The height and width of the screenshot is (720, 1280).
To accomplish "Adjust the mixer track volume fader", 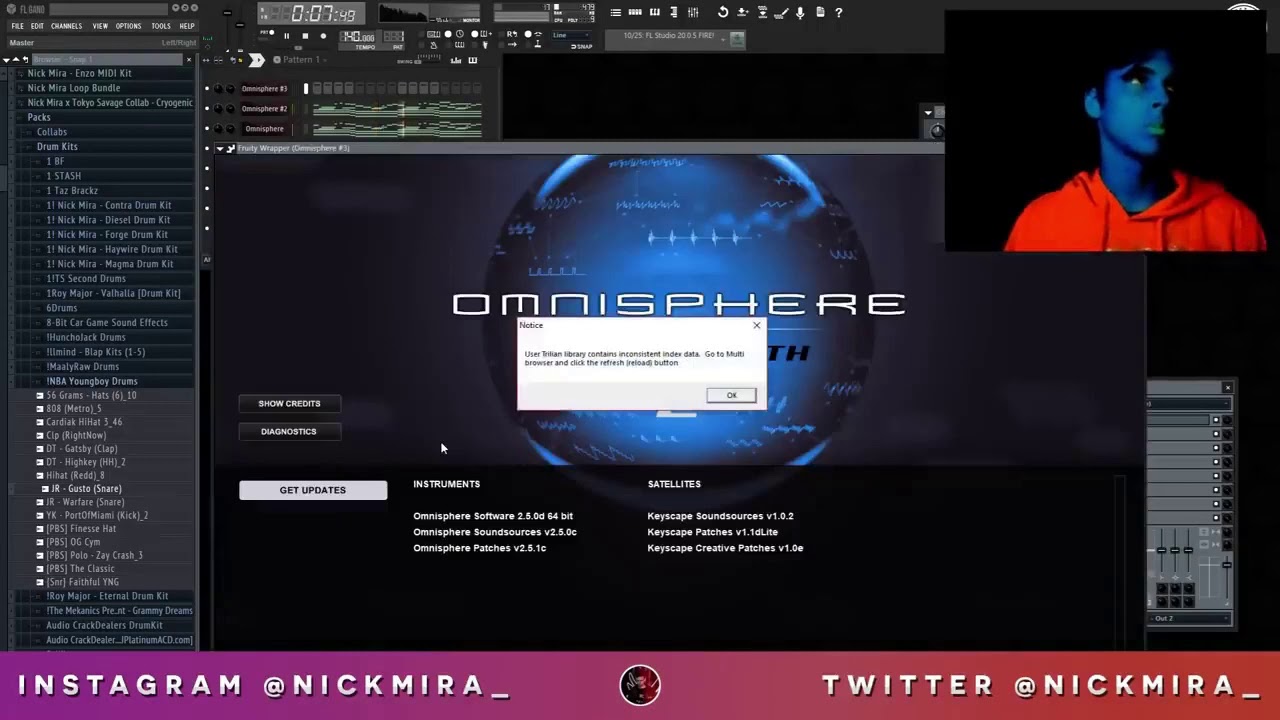I will tap(1227, 565).
